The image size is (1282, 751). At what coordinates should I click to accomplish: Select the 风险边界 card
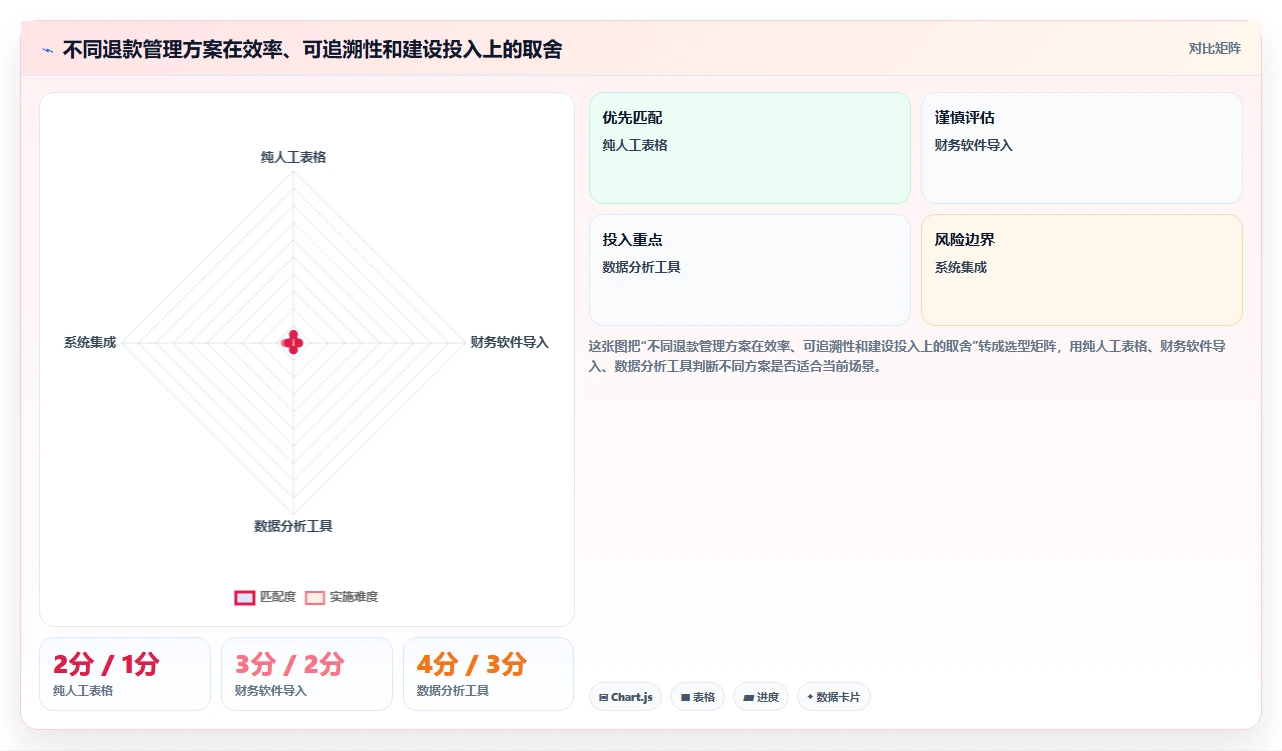pos(1081,270)
